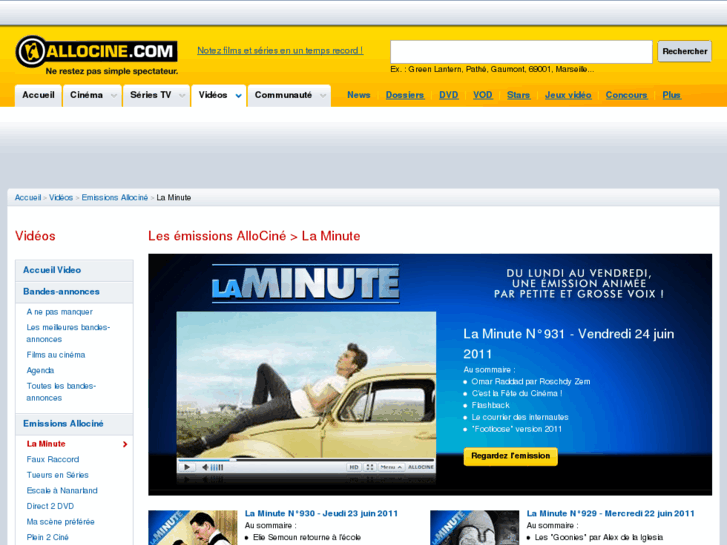Click the red arrow beside La Minute
Viewport: 727px width, 545px height.
[125, 444]
